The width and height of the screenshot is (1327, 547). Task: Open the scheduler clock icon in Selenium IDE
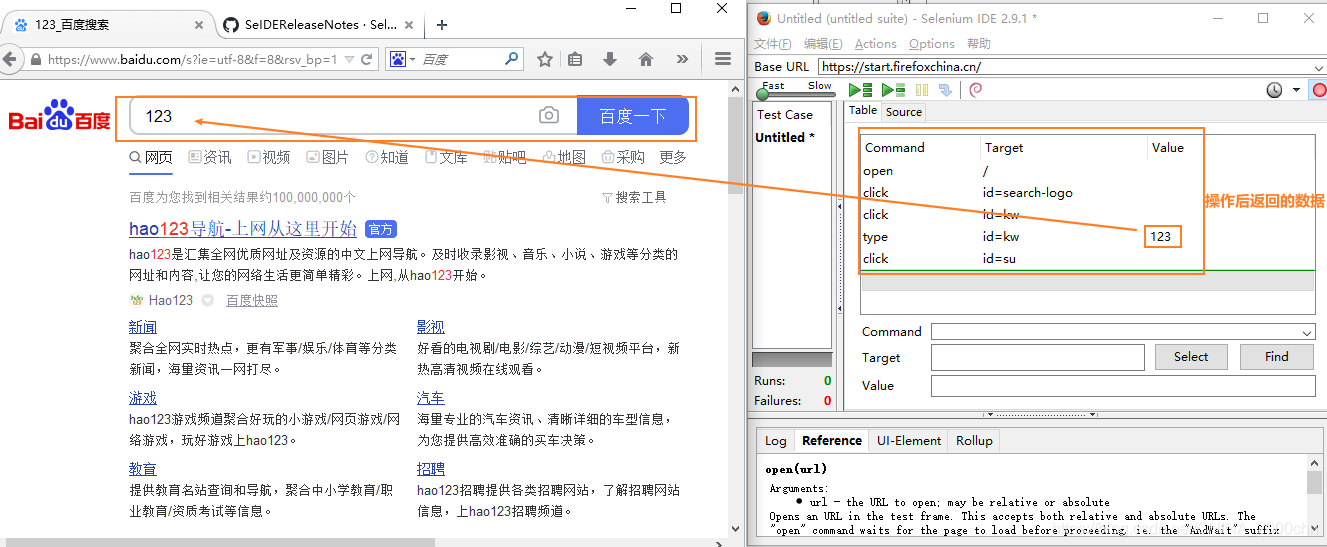pyautogui.click(x=1274, y=90)
